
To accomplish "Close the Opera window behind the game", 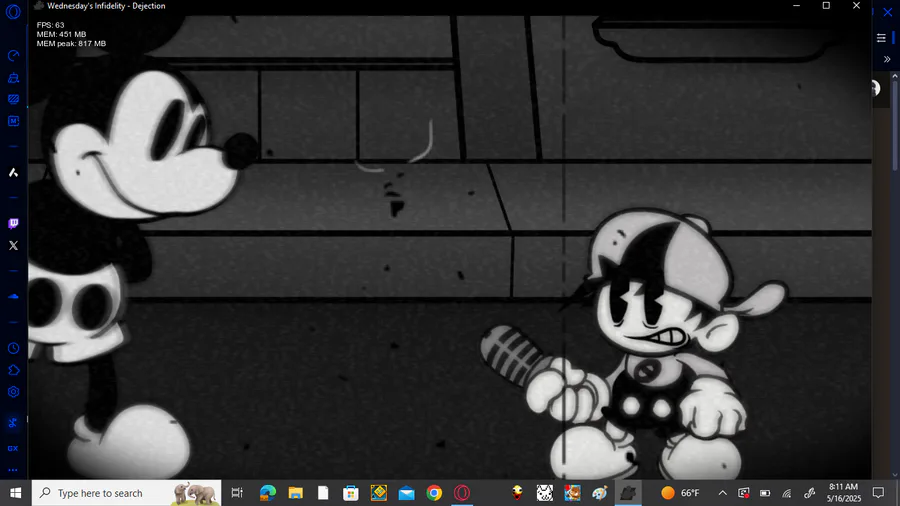I will click(887, 11).
